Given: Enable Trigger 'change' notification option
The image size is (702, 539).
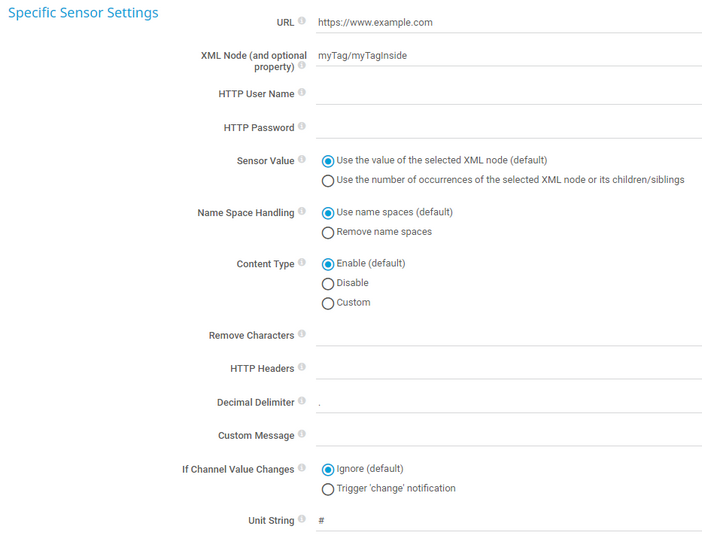Looking at the screenshot, I should [x=328, y=489].
